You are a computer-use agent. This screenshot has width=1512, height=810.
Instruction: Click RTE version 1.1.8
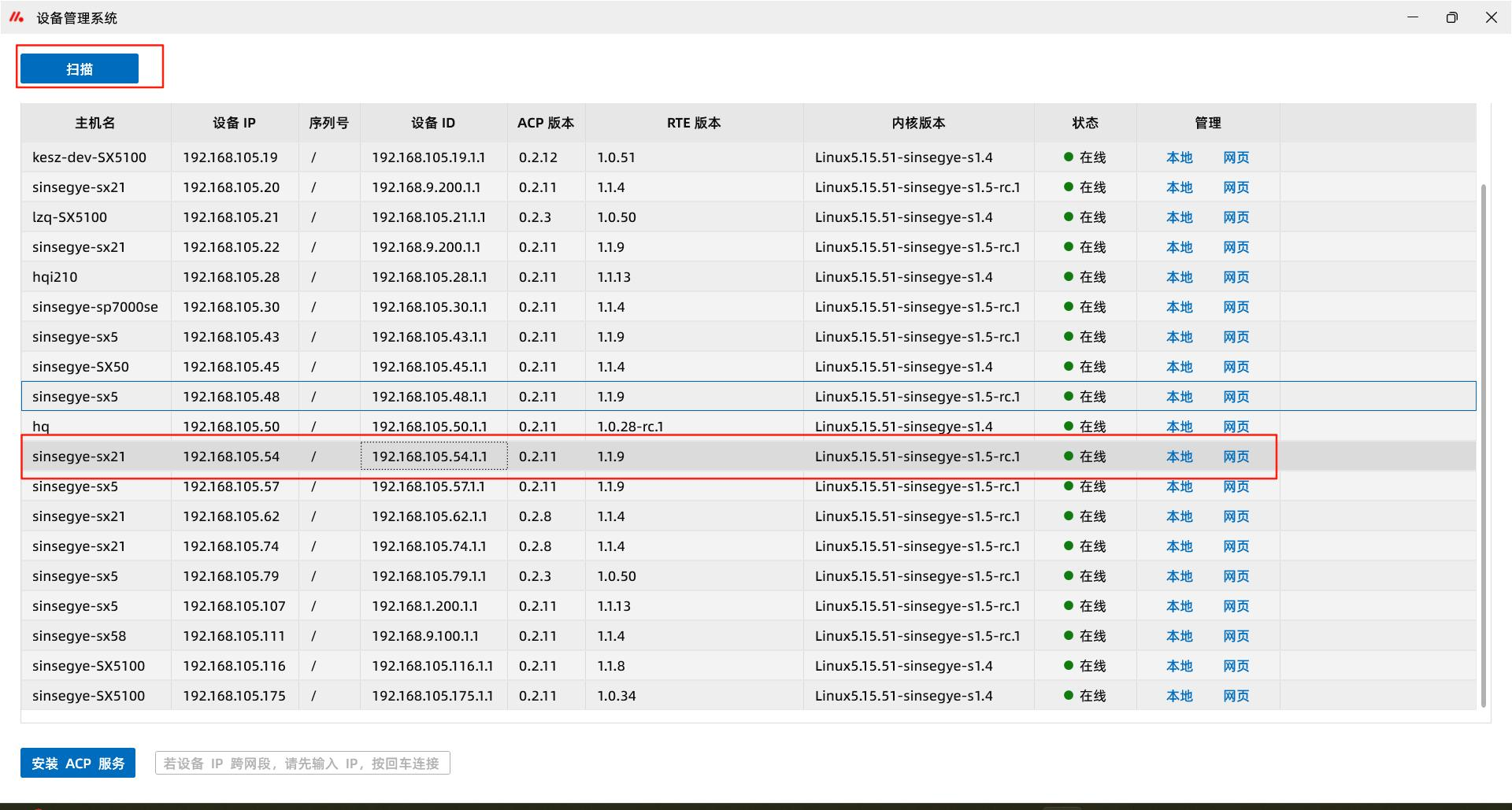click(x=611, y=666)
